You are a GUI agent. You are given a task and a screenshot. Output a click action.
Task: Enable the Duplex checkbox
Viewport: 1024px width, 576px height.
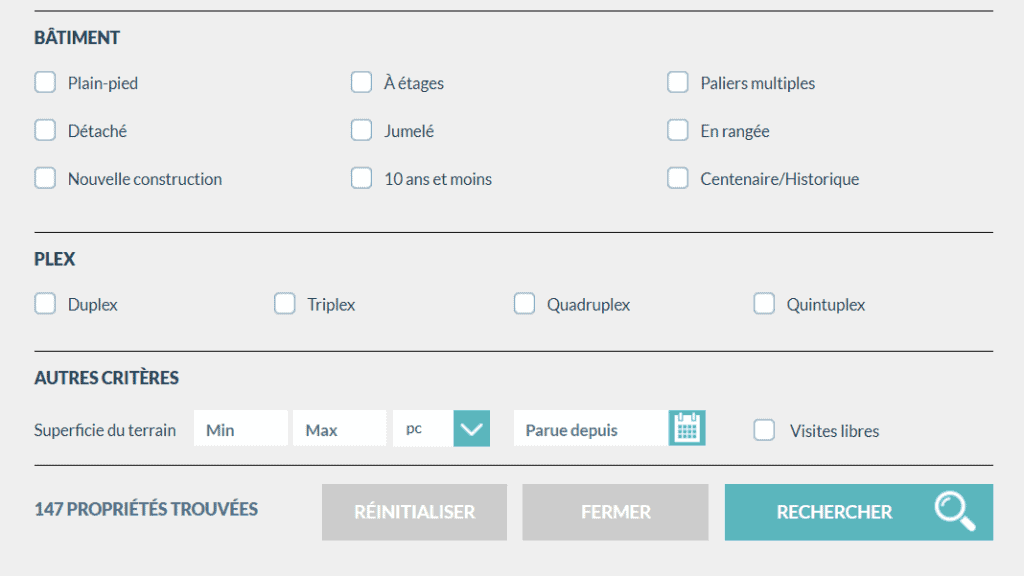44,303
